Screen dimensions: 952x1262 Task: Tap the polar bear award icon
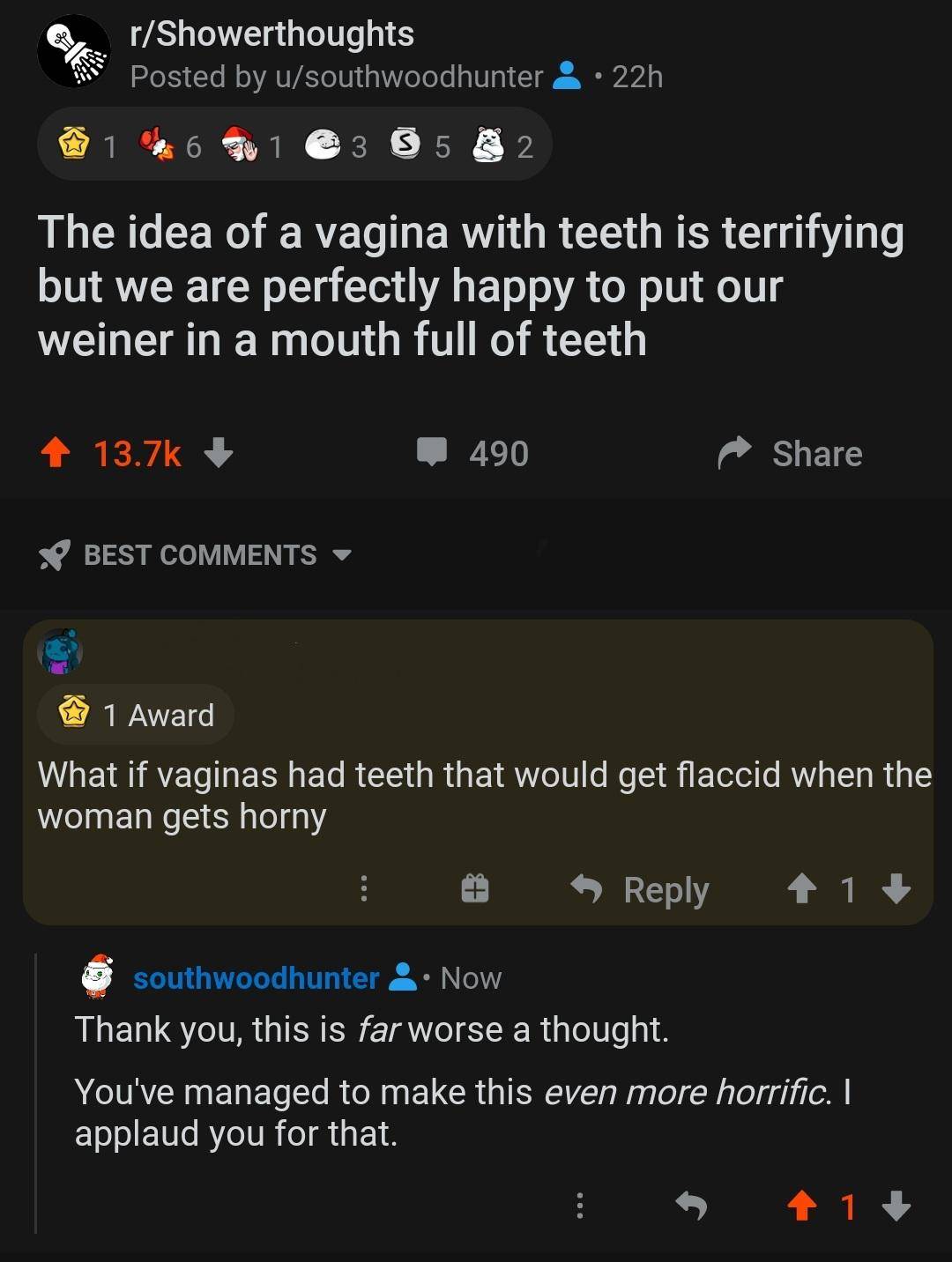(x=487, y=145)
